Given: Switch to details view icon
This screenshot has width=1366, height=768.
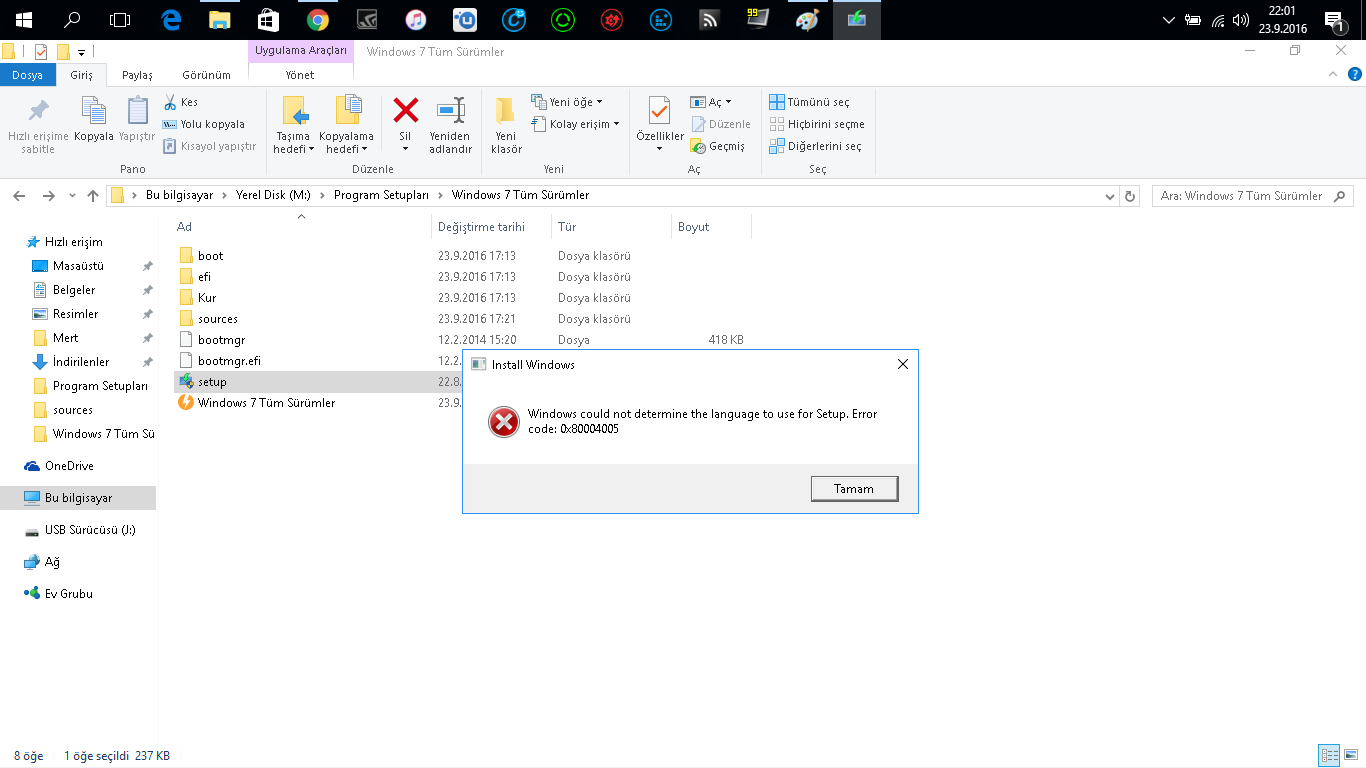Looking at the screenshot, I should point(1329,756).
